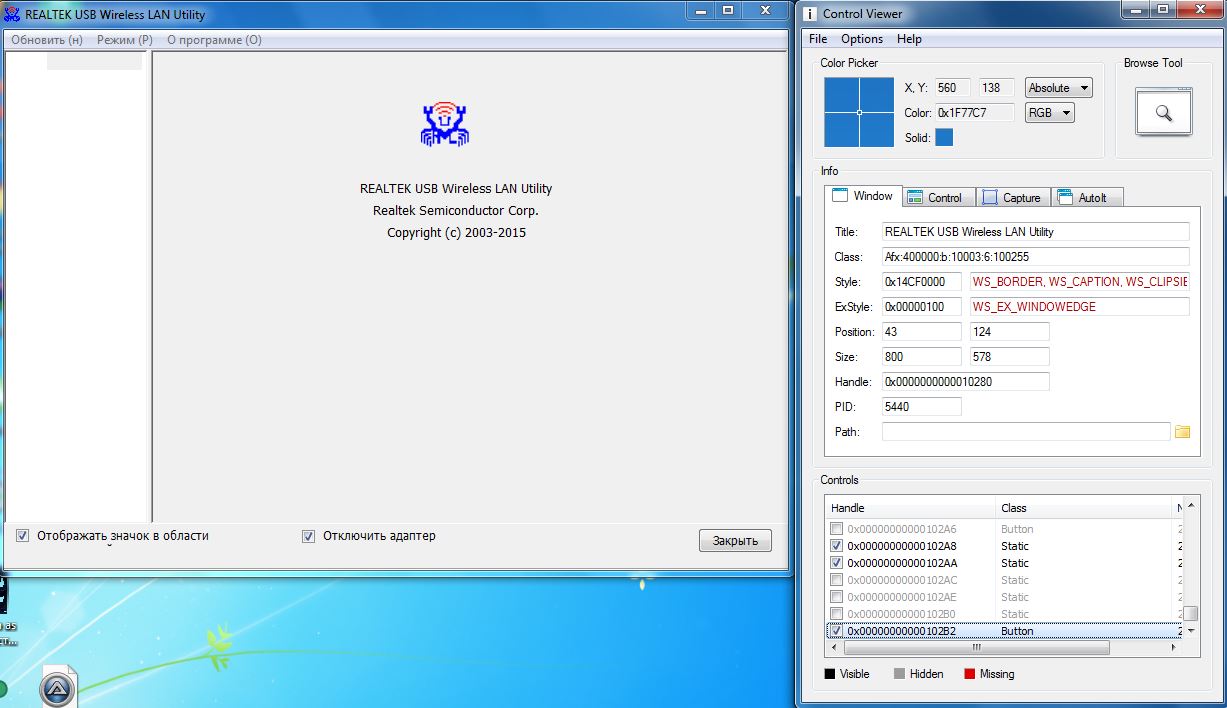The image size is (1227, 708).
Task: Open the folder icon next to Path
Action: (1182, 432)
